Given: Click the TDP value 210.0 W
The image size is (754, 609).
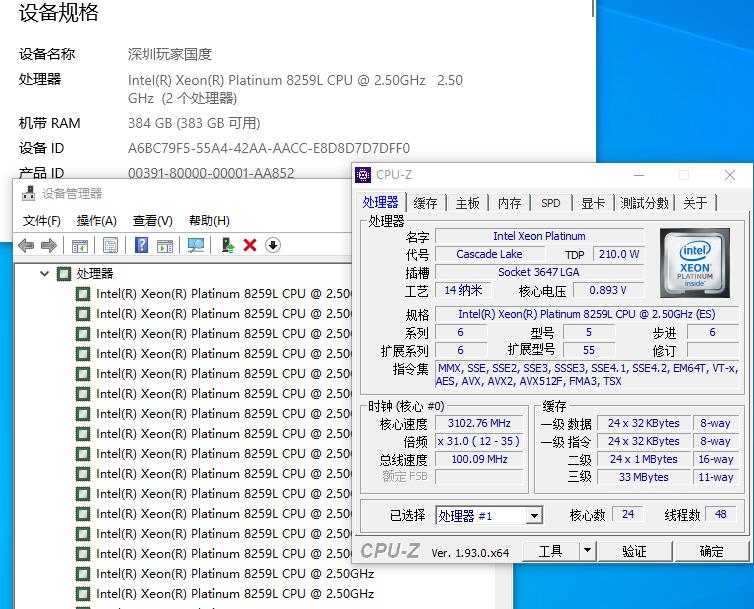Looking at the screenshot, I should point(619,254).
